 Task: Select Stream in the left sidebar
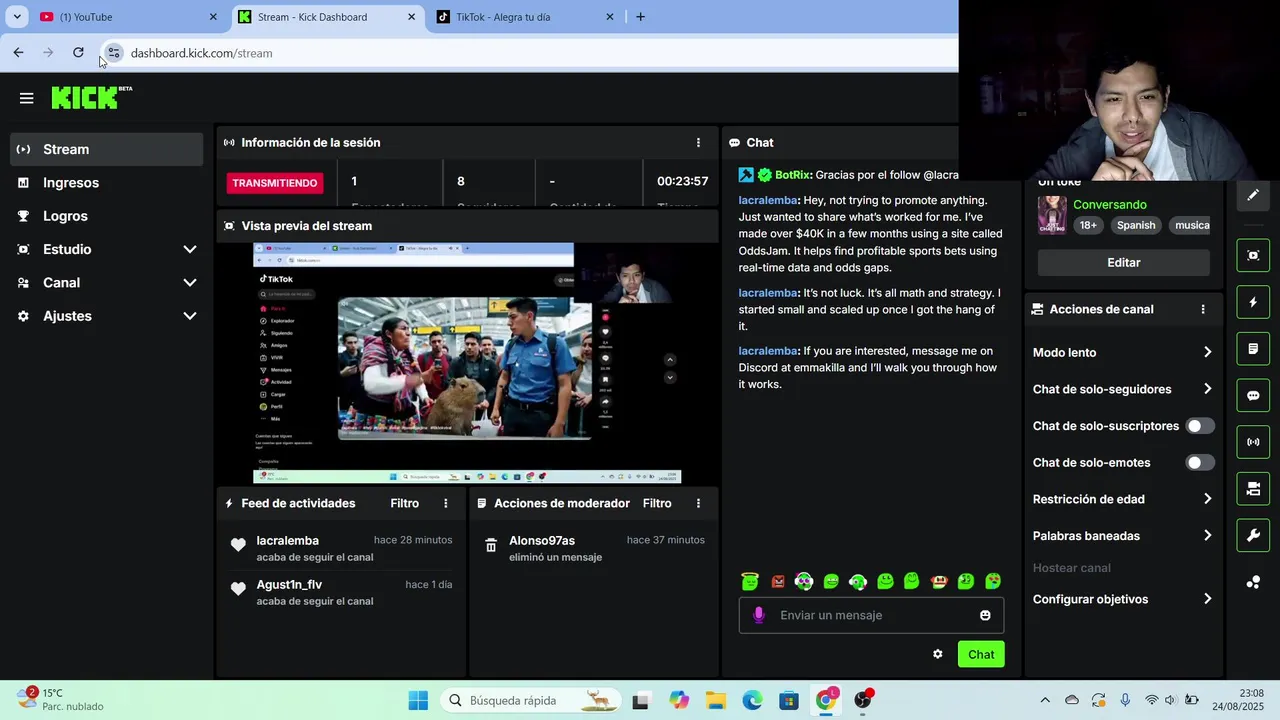(x=107, y=149)
